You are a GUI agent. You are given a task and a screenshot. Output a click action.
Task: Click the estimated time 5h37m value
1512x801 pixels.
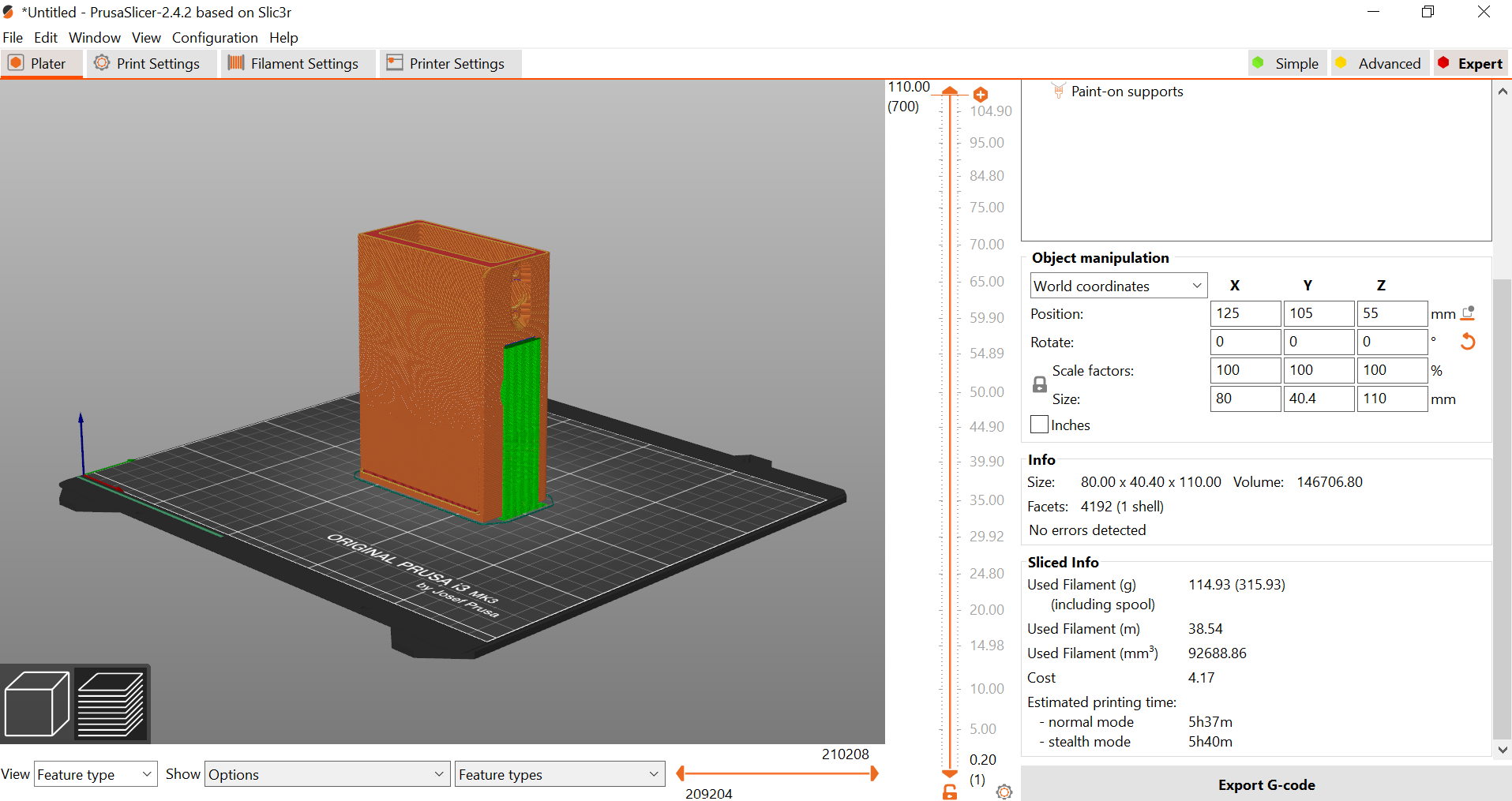click(x=1210, y=722)
